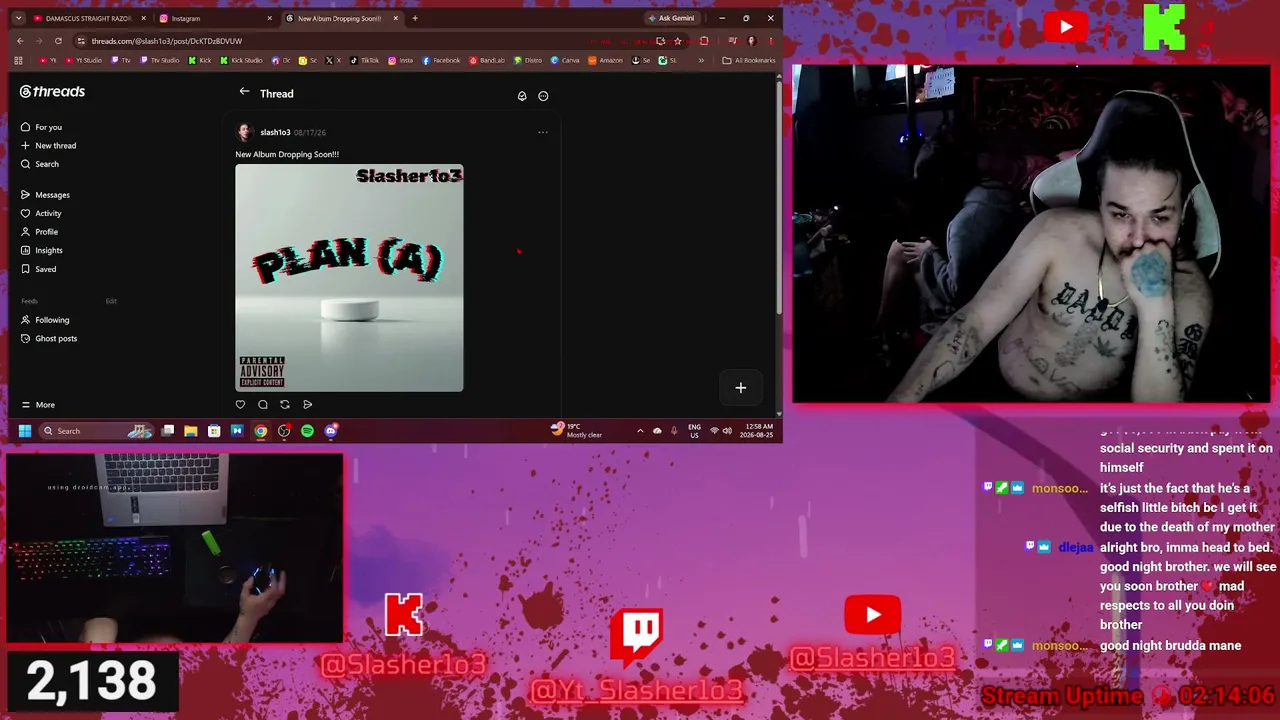Screen dimensions: 1280x720
Task: Open the Kick Studio bookmark
Action: coord(241,60)
